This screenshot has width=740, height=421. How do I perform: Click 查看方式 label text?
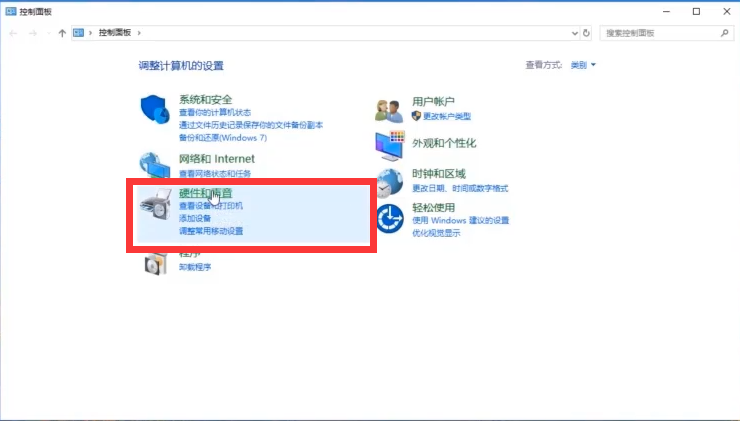544,65
